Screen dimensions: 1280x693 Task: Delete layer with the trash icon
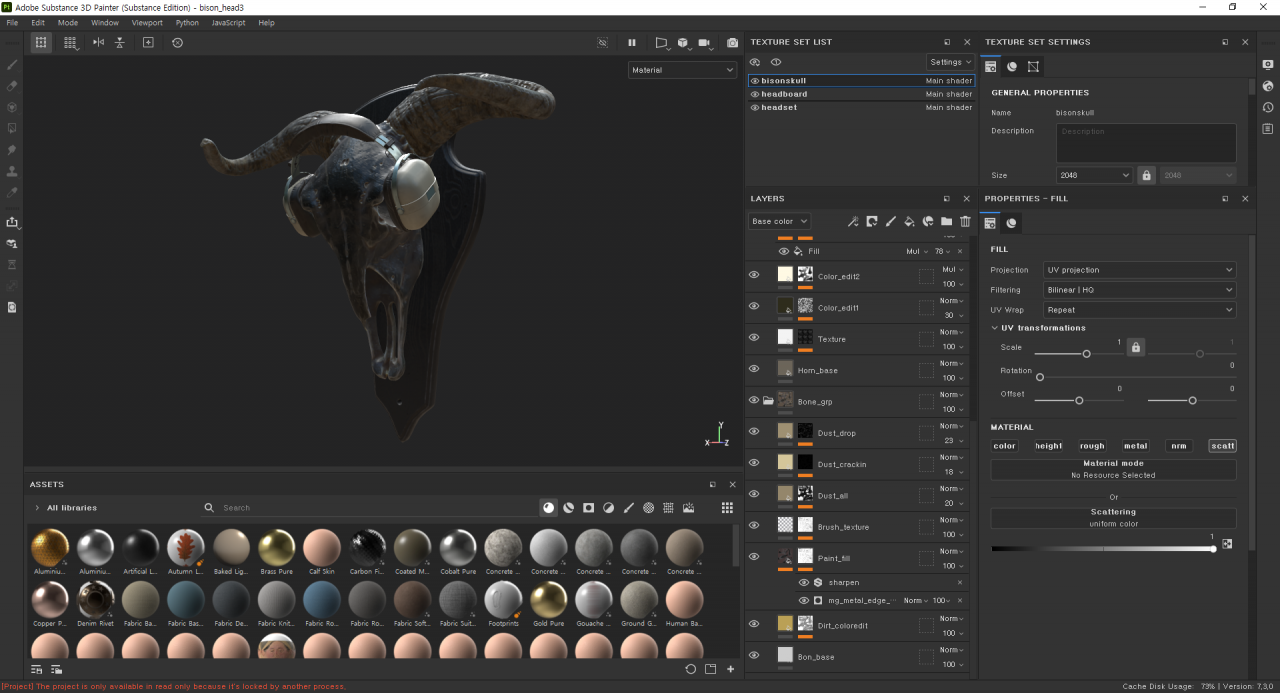tap(965, 221)
